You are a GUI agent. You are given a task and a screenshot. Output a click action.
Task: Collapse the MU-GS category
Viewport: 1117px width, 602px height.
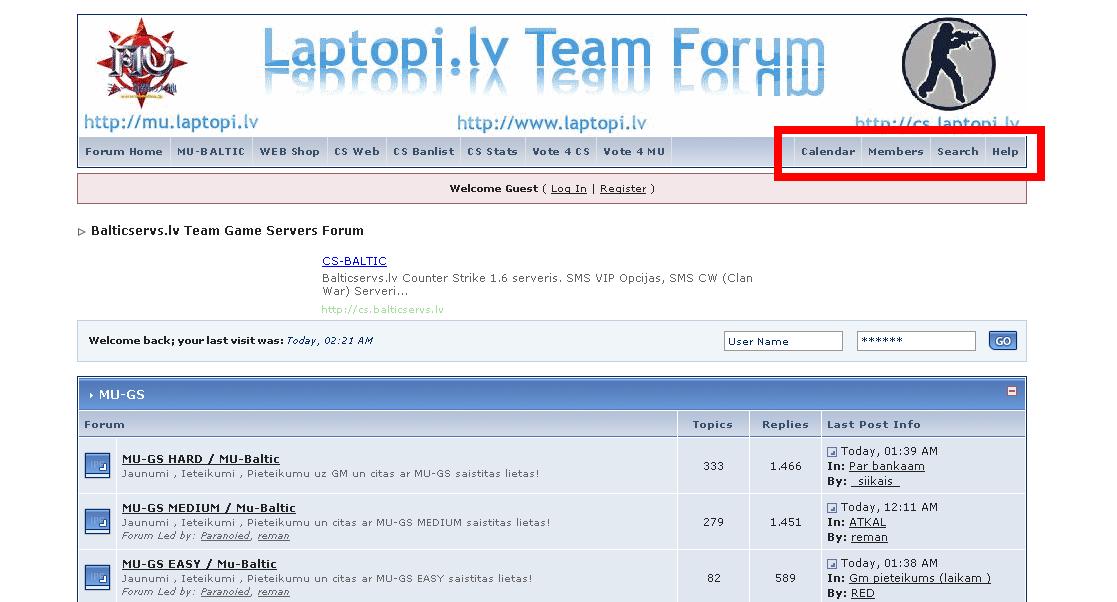click(1011, 391)
